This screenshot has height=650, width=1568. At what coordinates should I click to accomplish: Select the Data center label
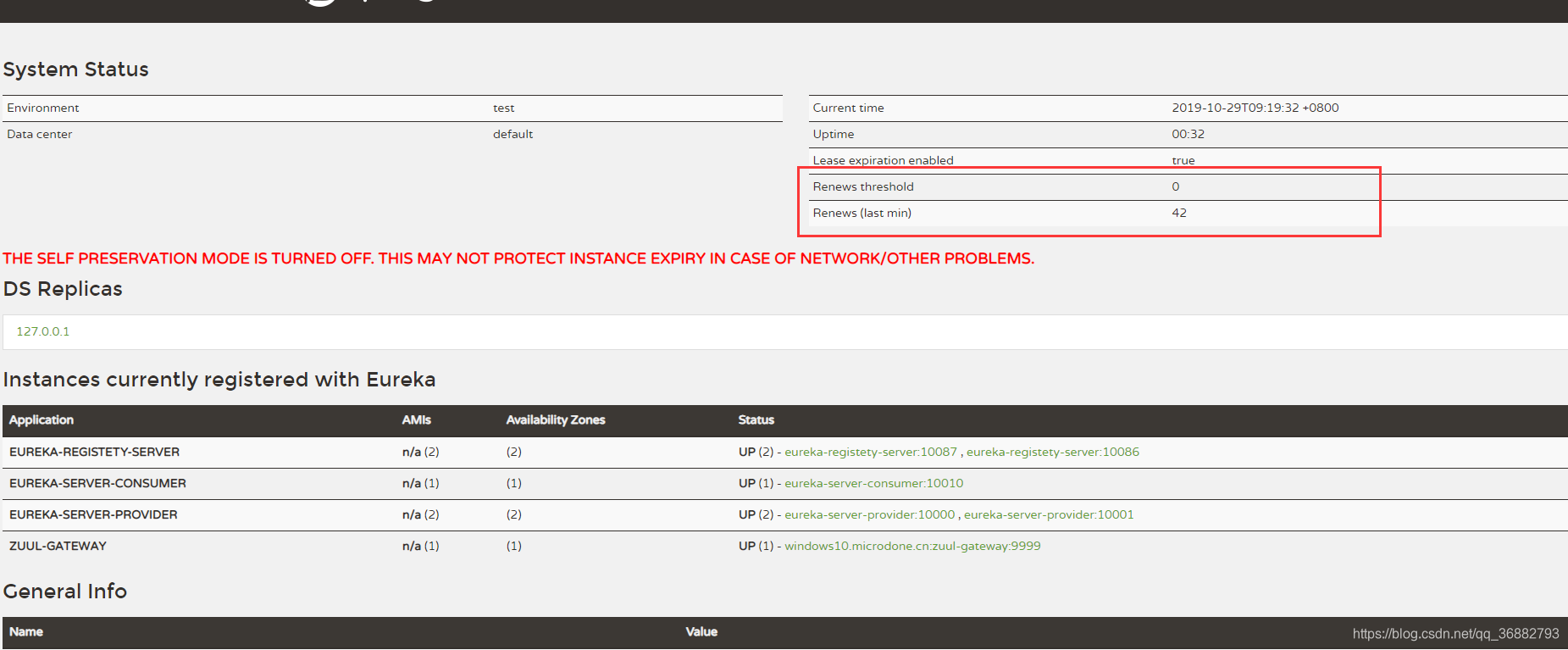tap(40, 134)
